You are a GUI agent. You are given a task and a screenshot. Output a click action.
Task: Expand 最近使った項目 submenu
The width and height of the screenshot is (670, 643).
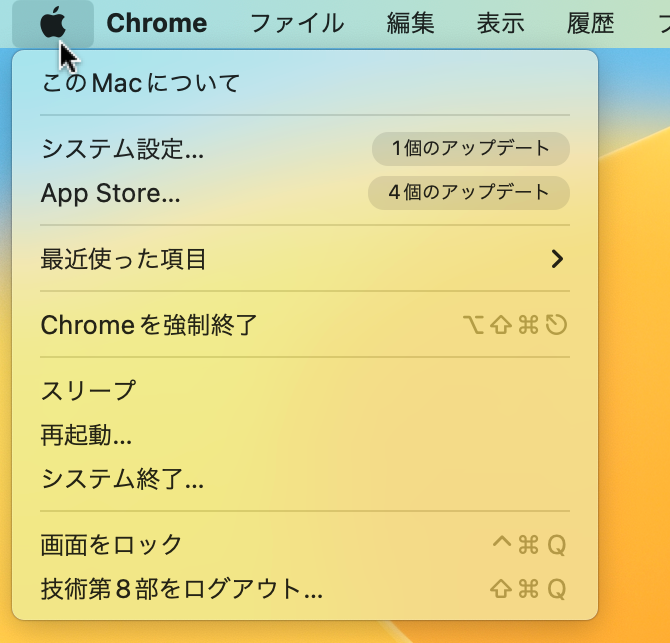(x=305, y=259)
